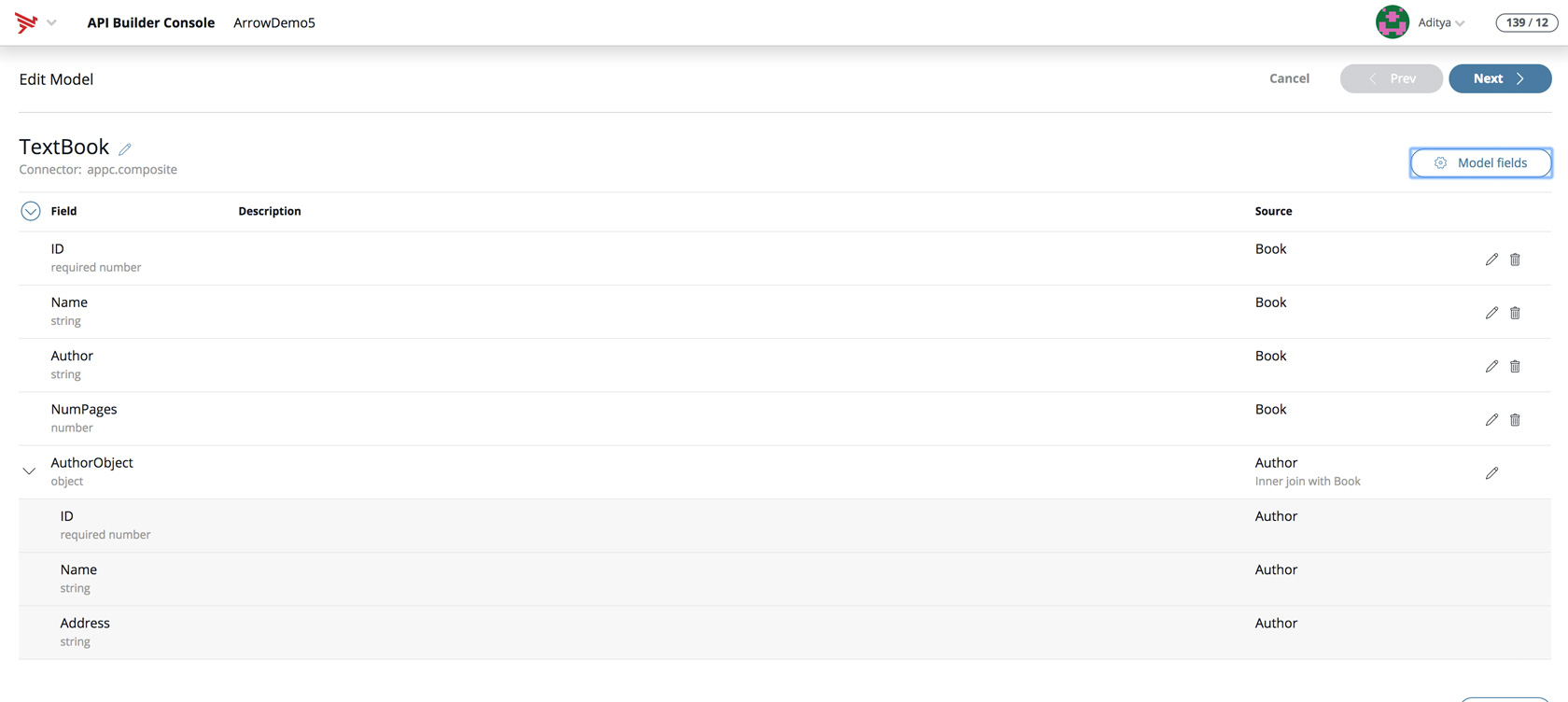Delete the Name field row
Screen dimensions: 1568x702
pyautogui.click(x=1515, y=313)
